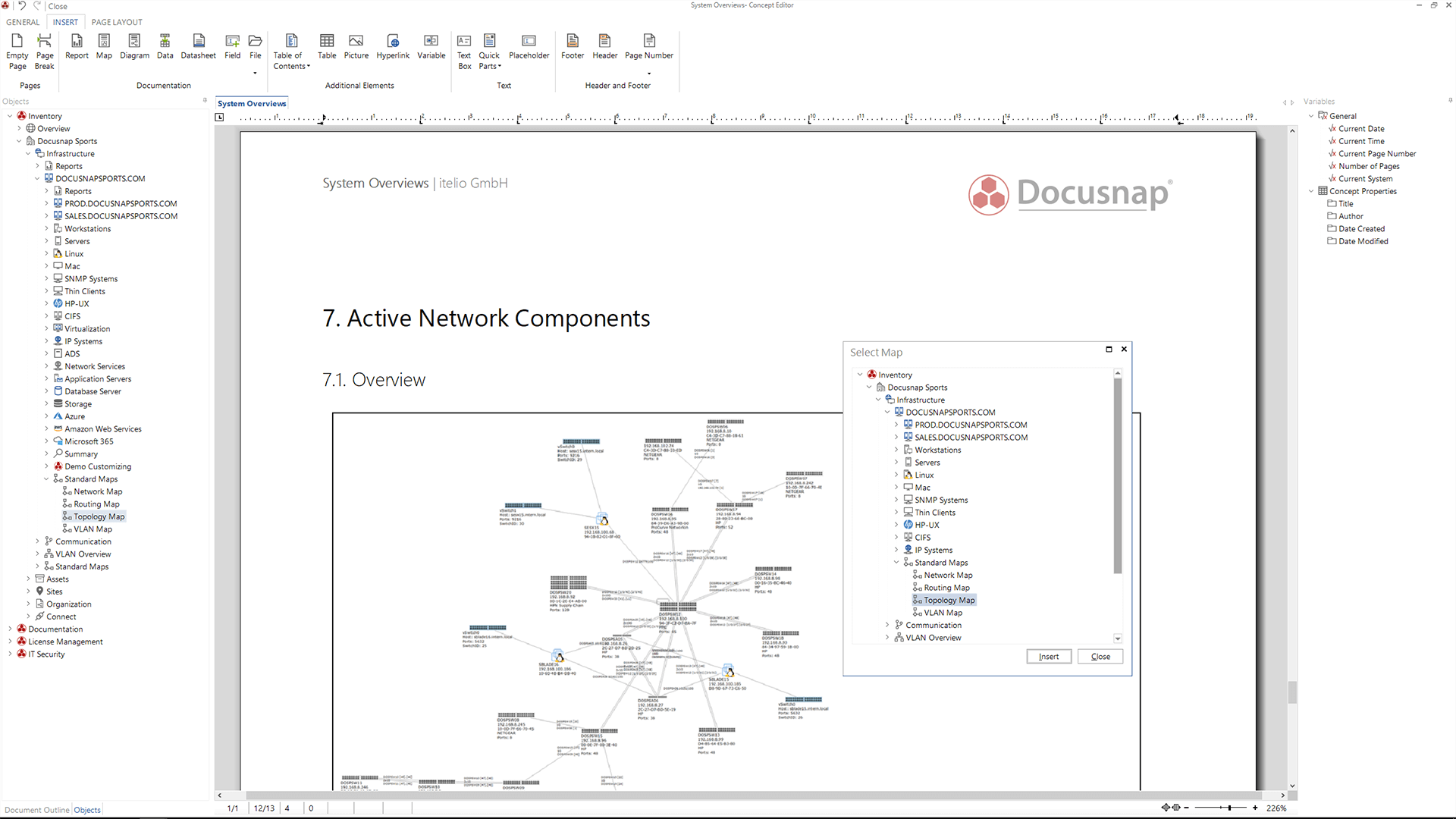Screen dimensions: 1456x819
Task: Select Topology Map in the Select Map tree
Action: [x=949, y=599]
